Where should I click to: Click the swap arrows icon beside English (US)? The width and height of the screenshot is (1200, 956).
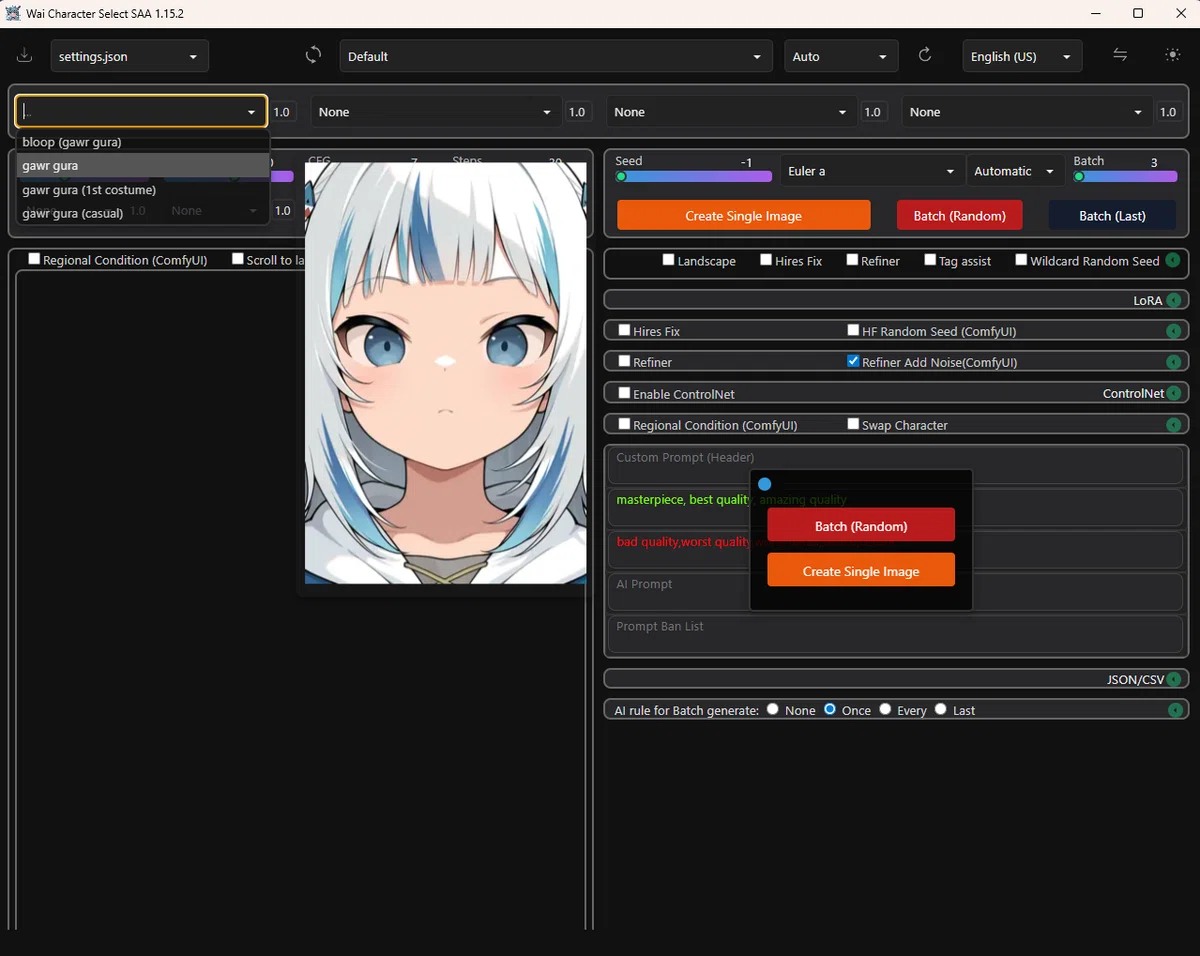(x=1120, y=55)
